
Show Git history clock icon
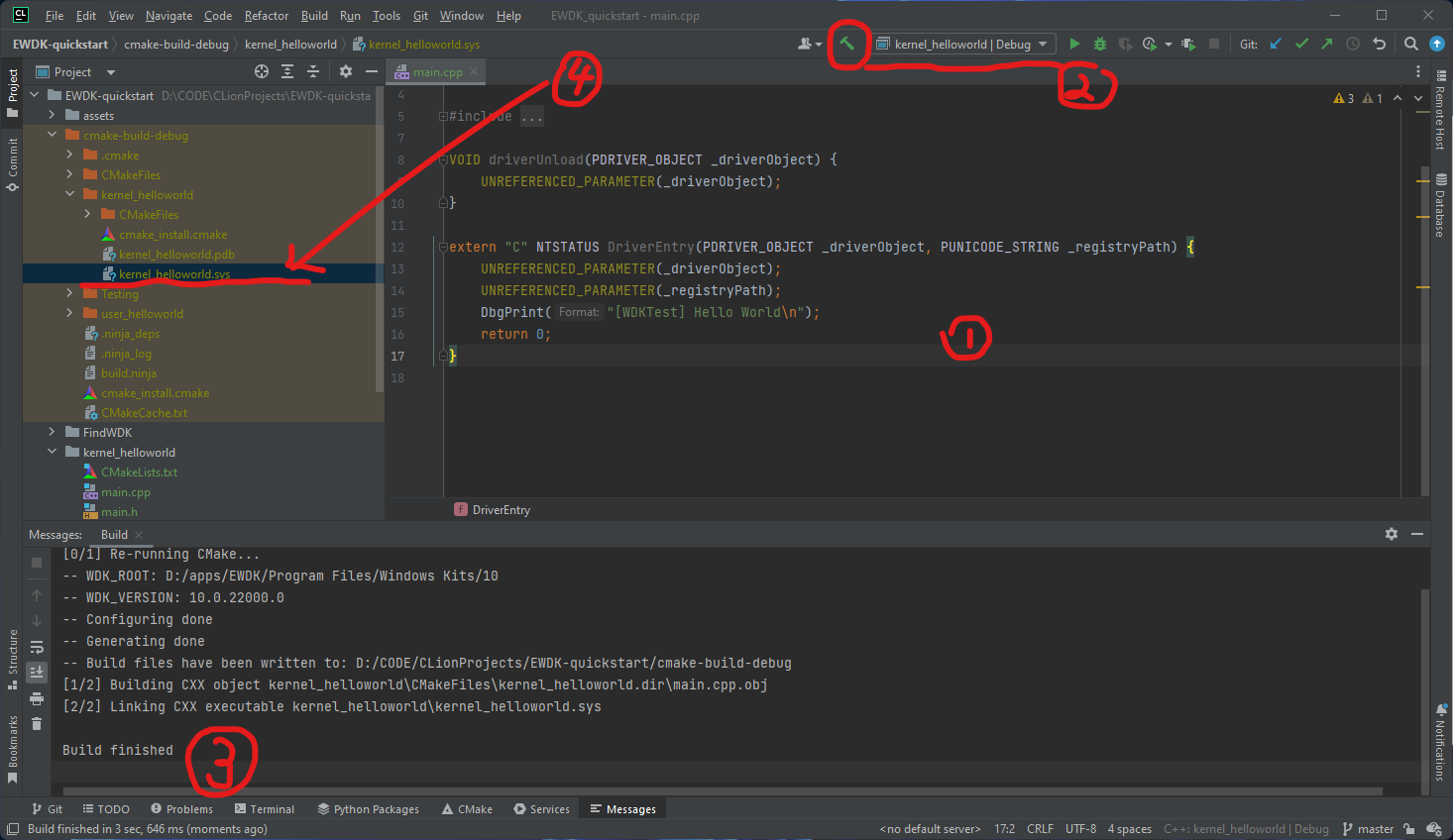click(1353, 44)
